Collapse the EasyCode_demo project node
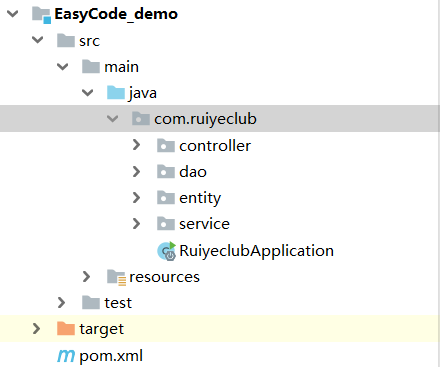The image size is (440, 367). (x=13, y=14)
